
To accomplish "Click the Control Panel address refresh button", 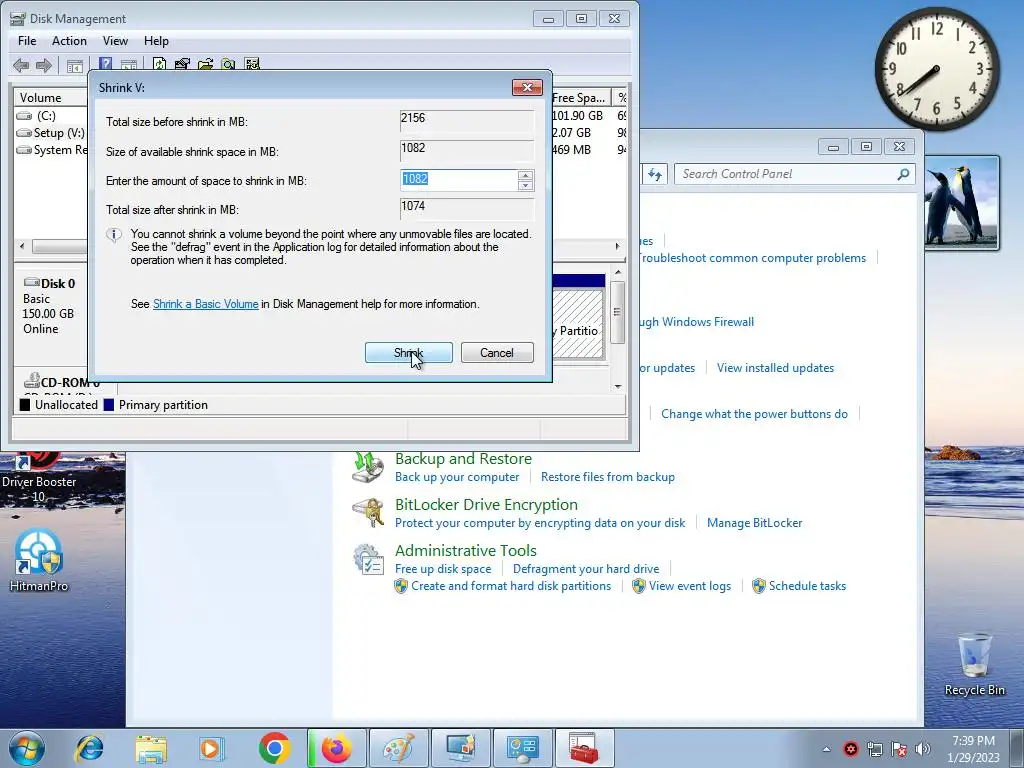I will click(654, 174).
